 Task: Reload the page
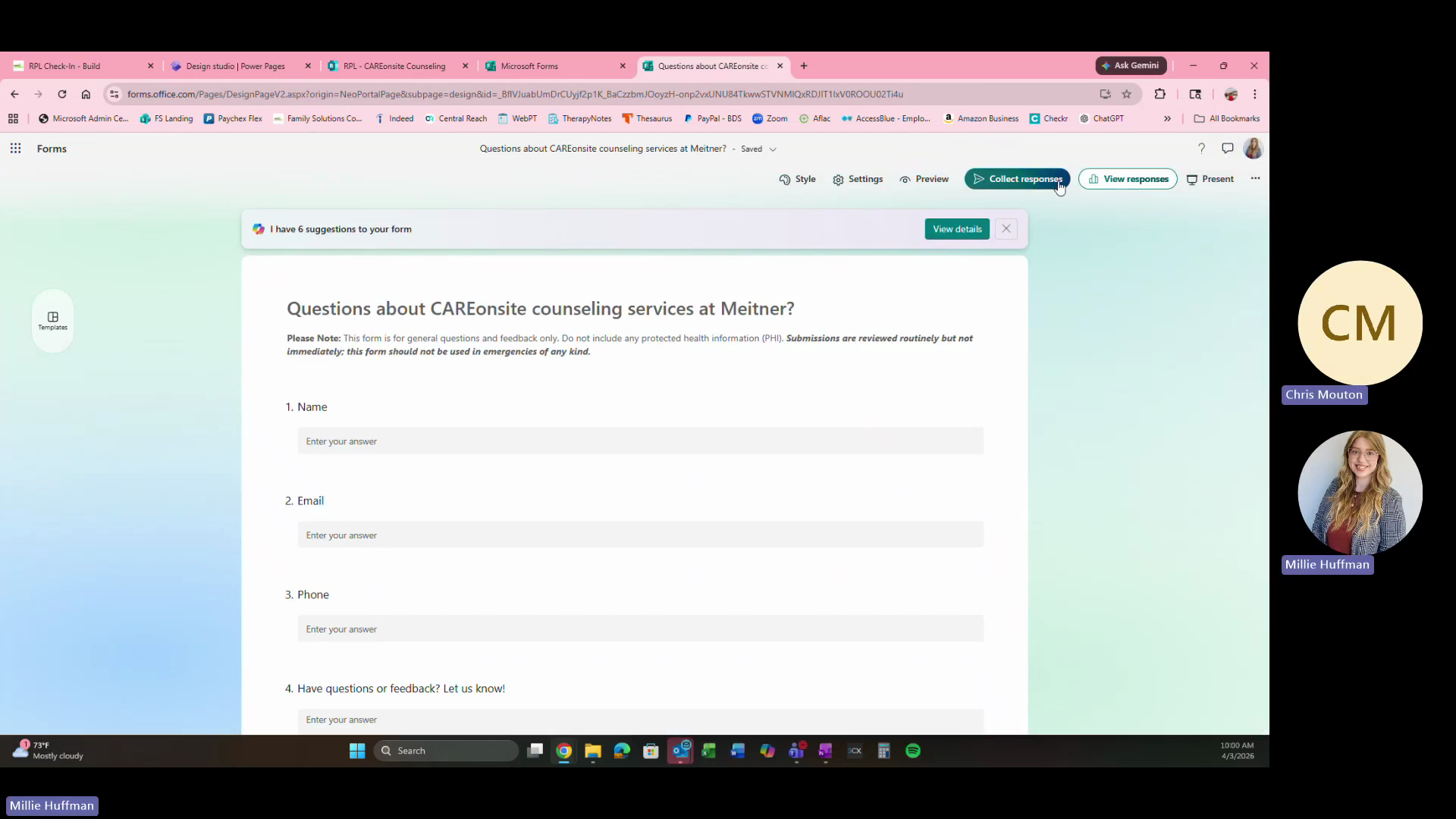click(x=62, y=94)
